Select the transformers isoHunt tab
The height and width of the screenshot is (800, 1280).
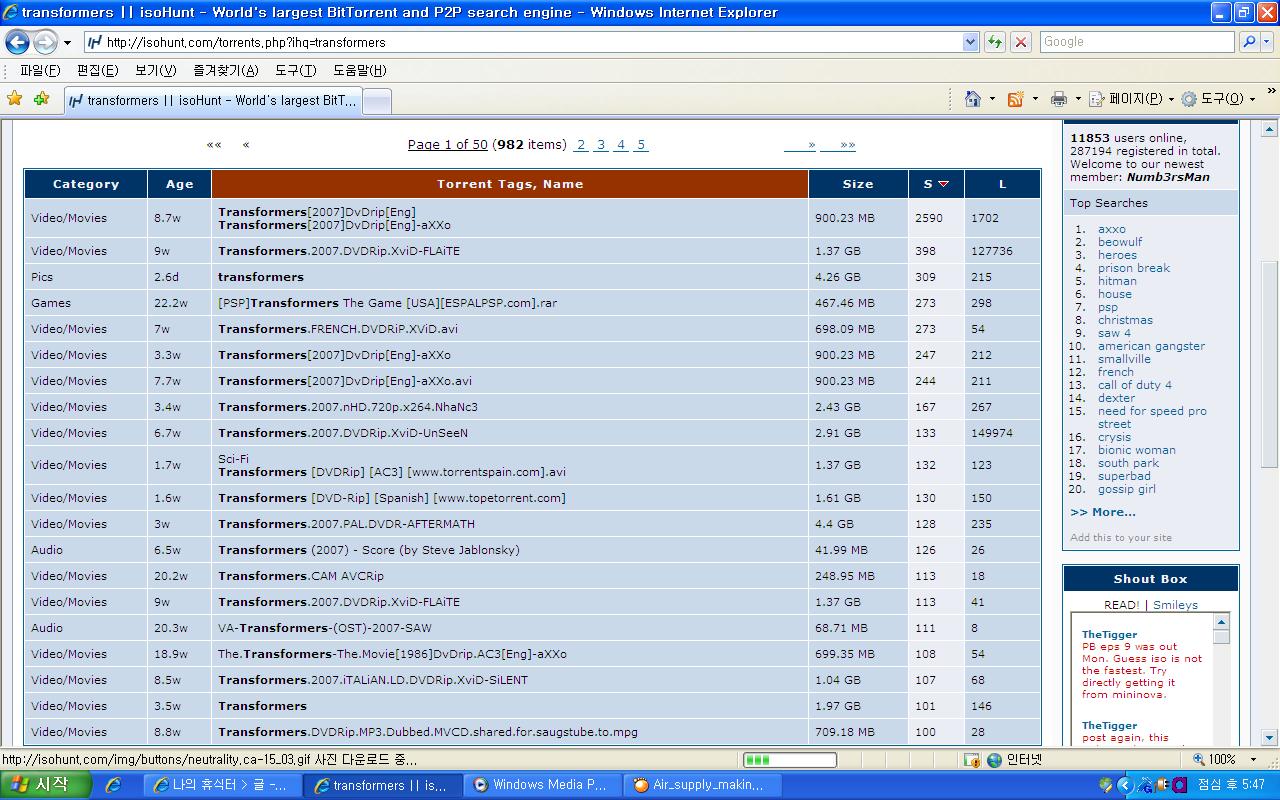[212, 100]
